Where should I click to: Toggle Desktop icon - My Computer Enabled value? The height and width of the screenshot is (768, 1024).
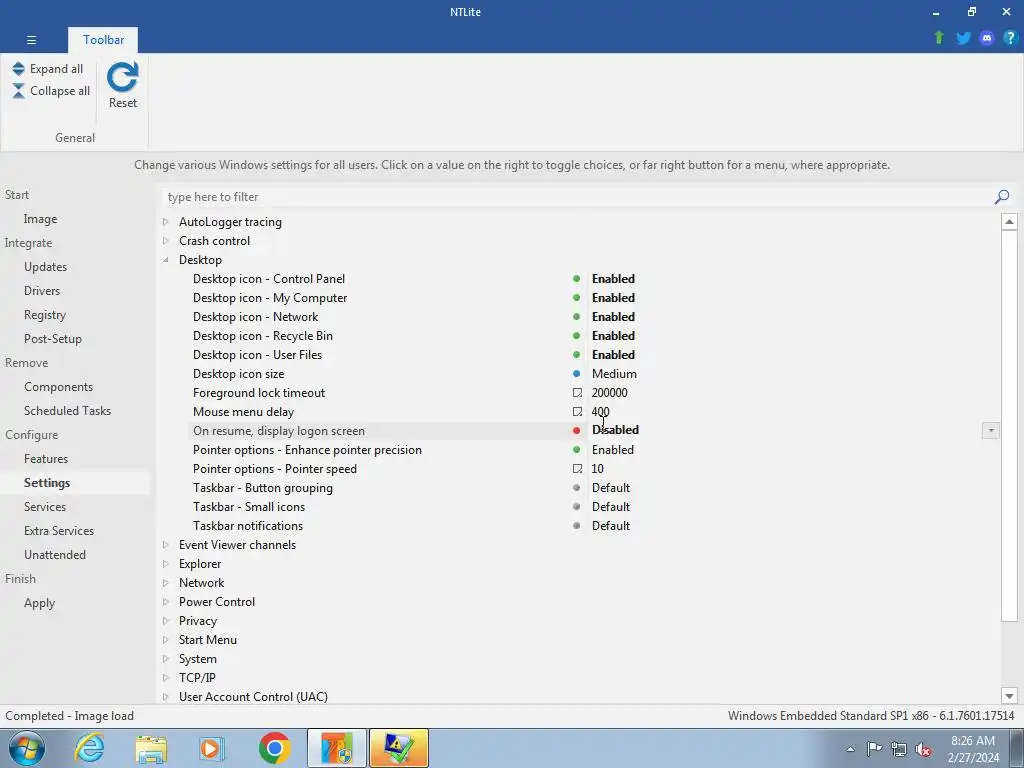tap(613, 298)
